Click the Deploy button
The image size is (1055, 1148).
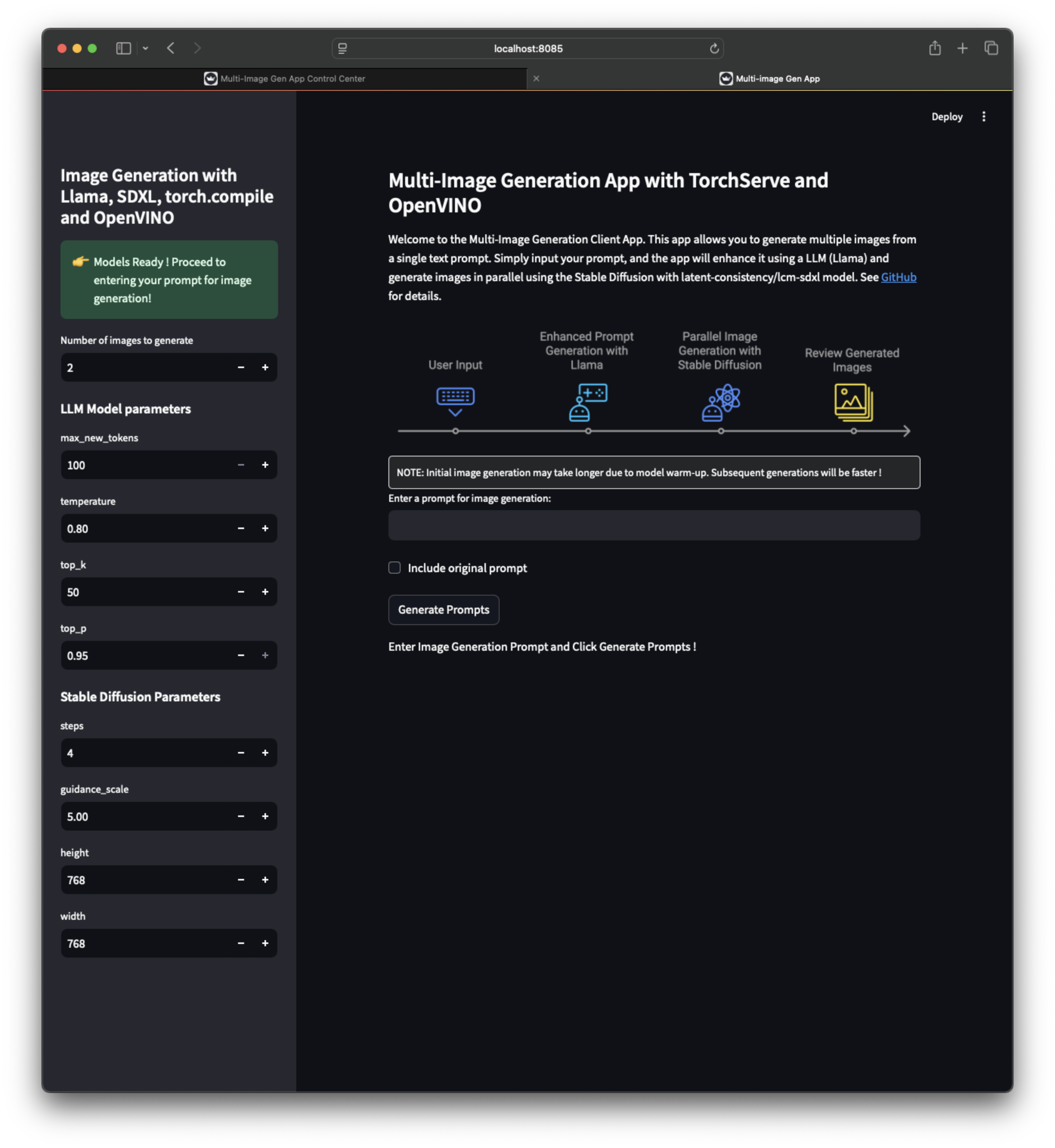(947, 116)
